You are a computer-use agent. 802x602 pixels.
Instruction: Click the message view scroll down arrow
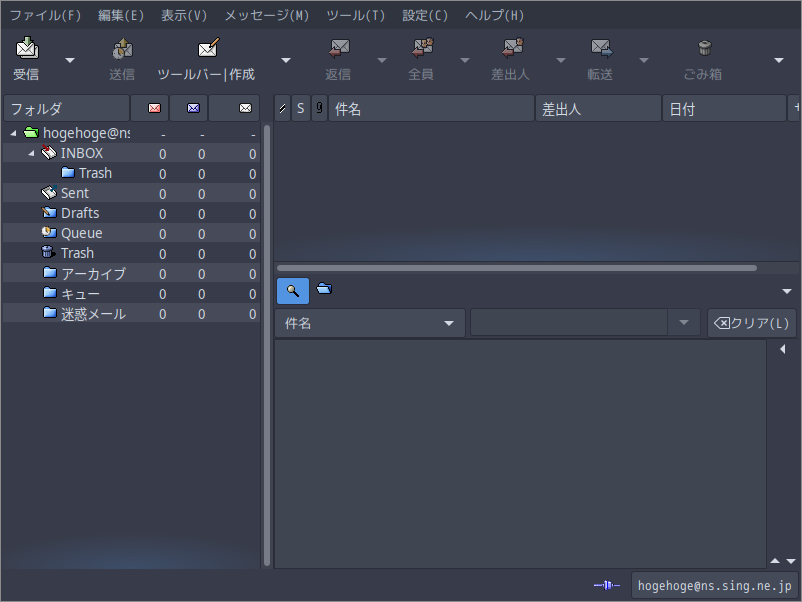tap(791, 561)
